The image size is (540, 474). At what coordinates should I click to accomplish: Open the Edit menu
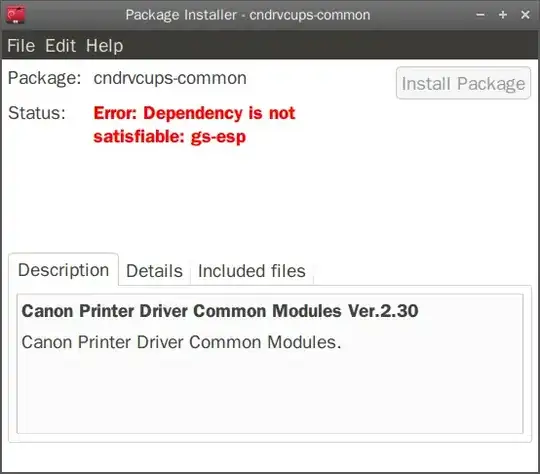point(60,45)
